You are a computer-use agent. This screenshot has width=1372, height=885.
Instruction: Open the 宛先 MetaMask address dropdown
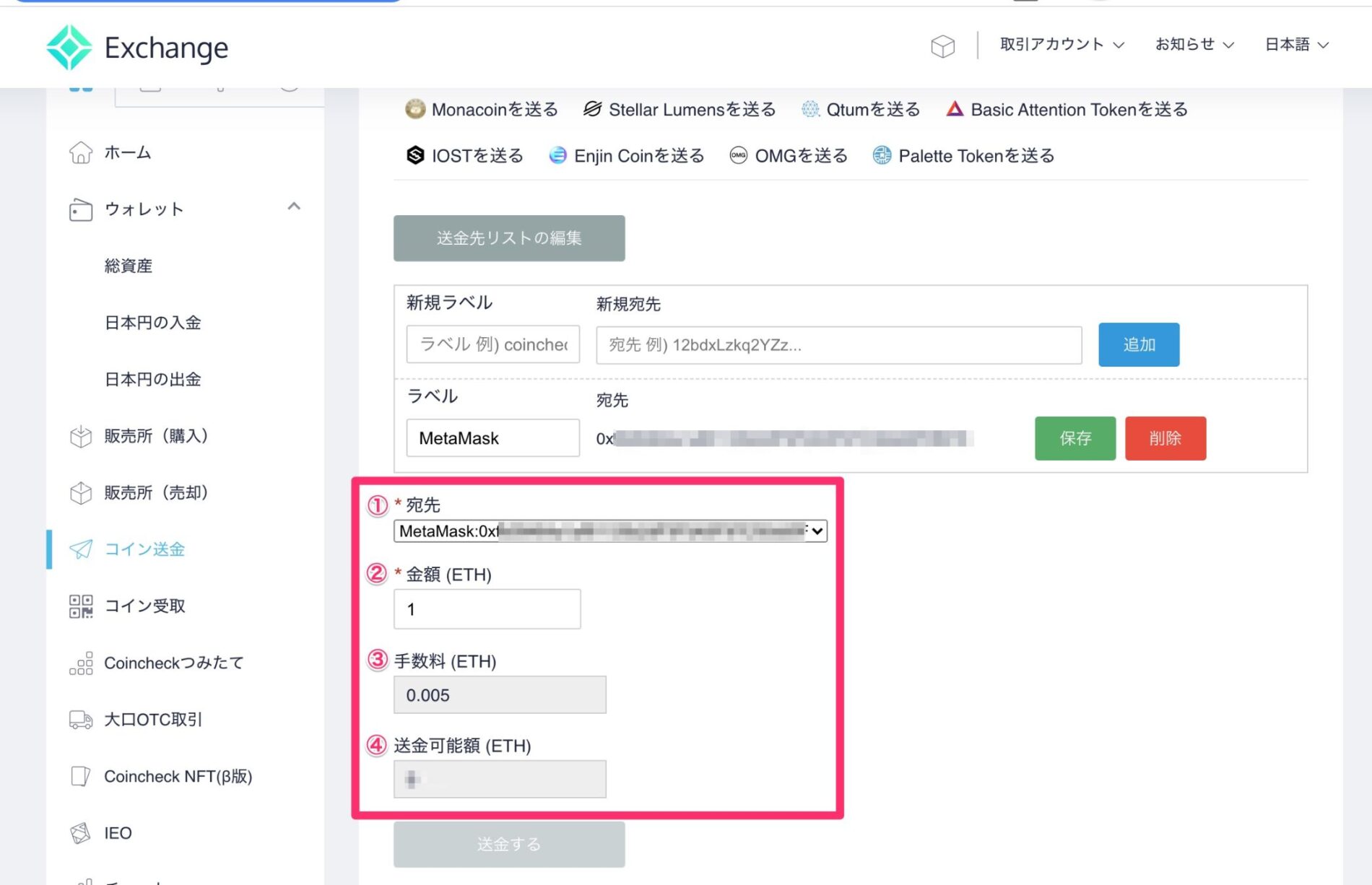pos(610,531)
